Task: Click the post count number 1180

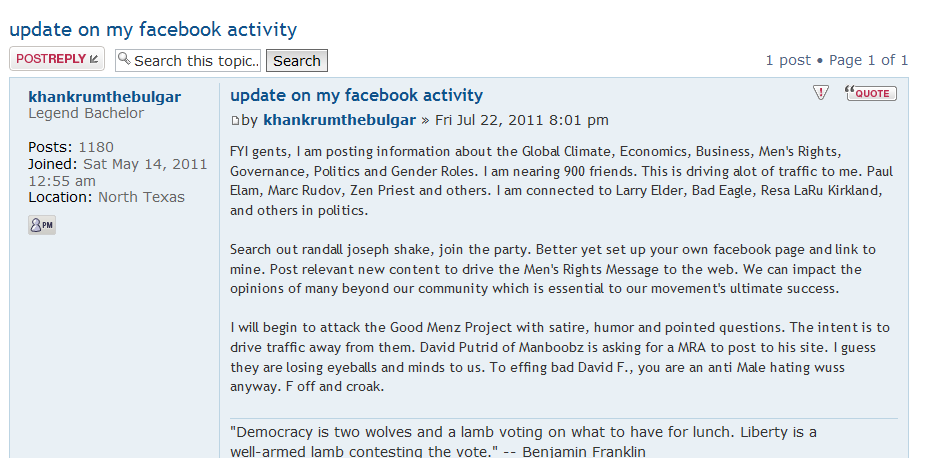Action: 96,147
